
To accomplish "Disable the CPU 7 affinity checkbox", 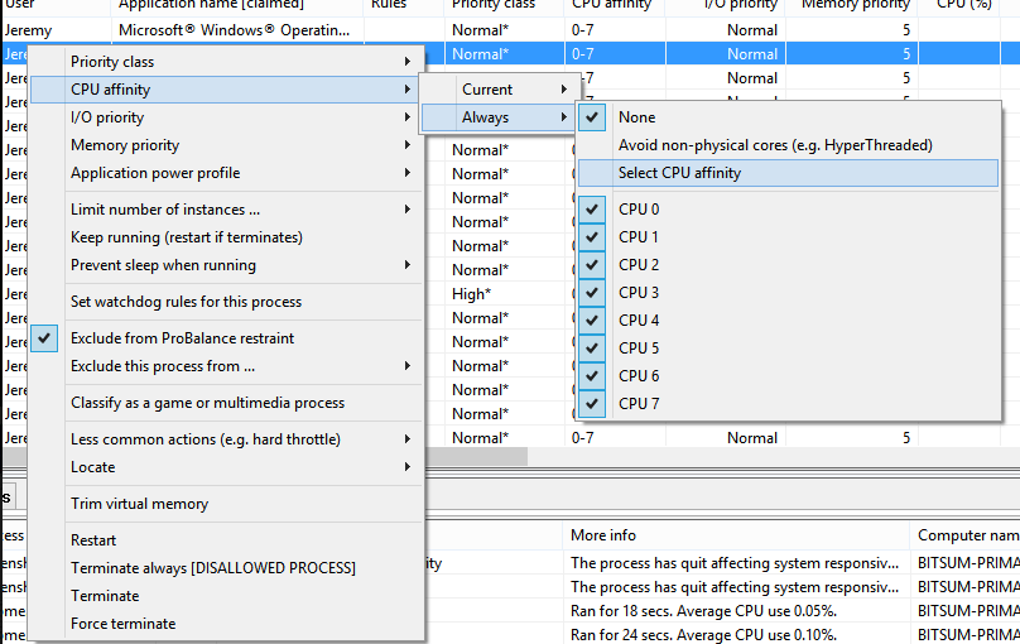I will [x=592, y=404].
